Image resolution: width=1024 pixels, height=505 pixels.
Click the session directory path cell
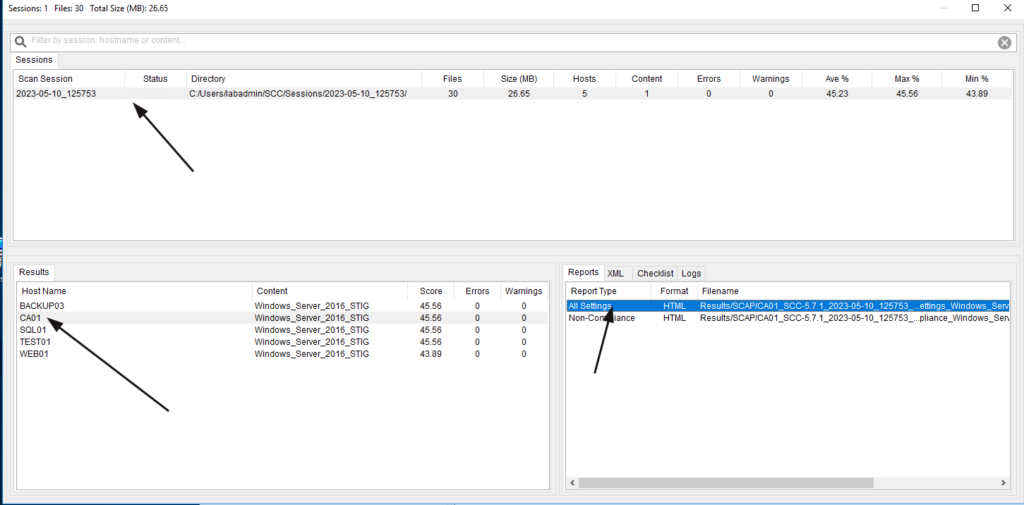300,93
